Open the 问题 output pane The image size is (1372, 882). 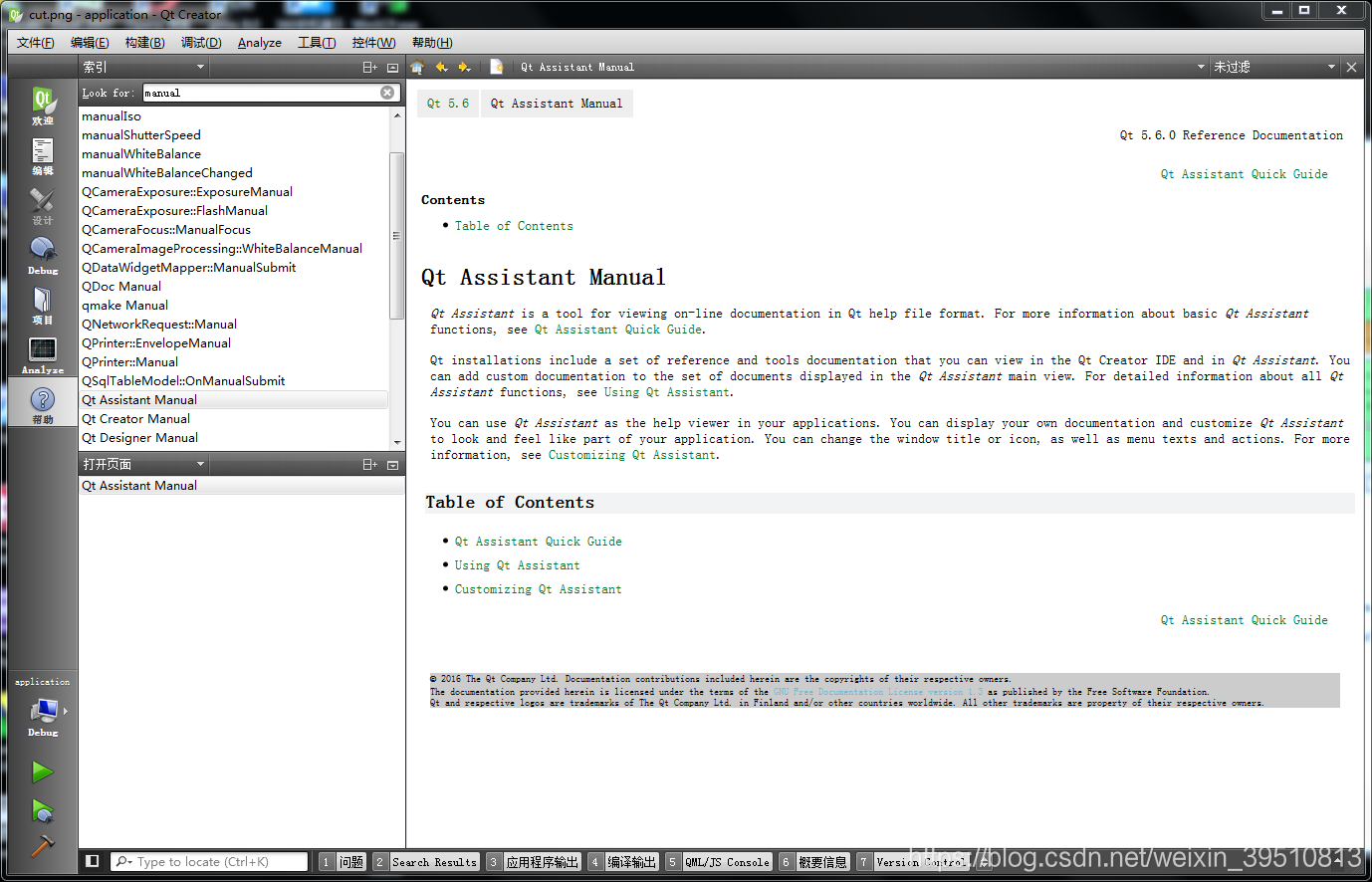[343, 862]
